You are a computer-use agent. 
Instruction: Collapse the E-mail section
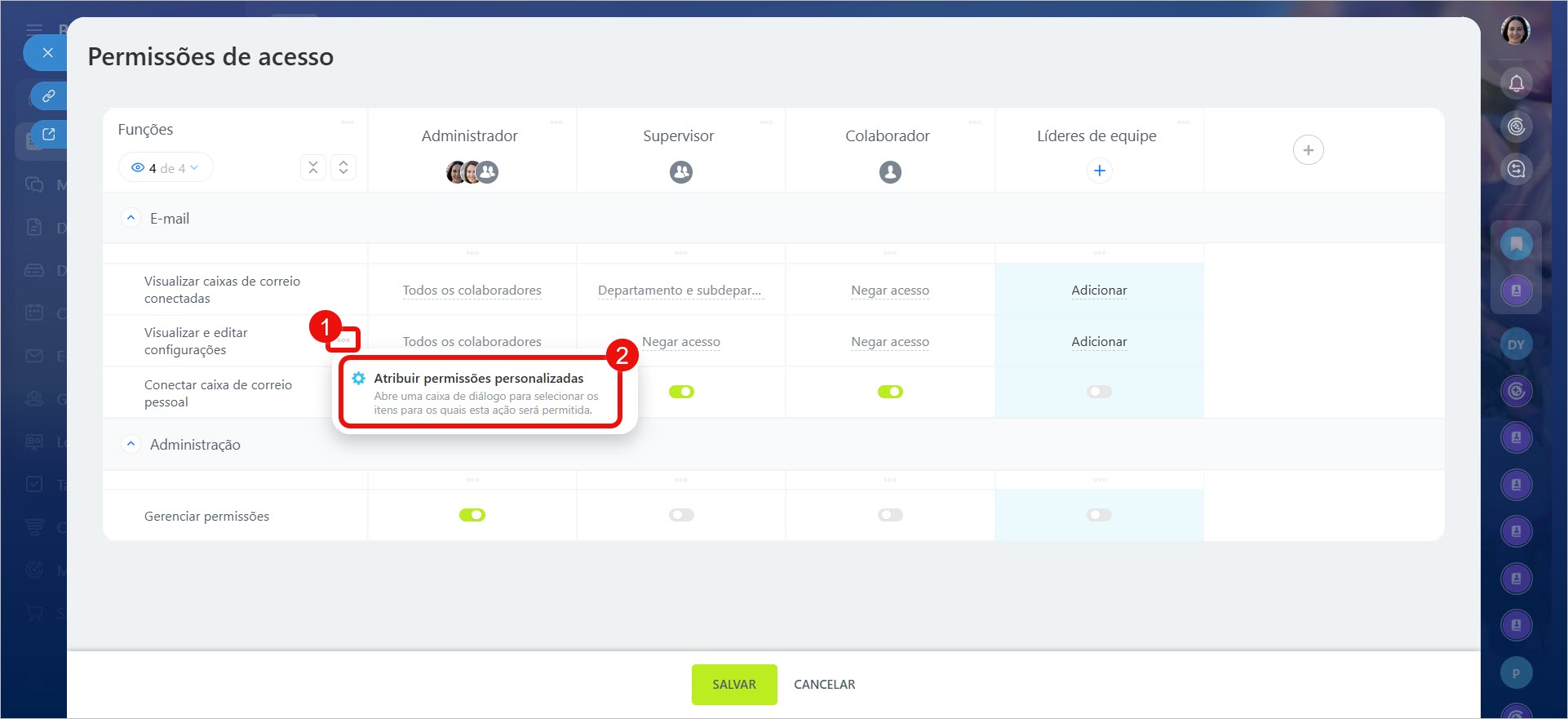click(x=131, y=218)
